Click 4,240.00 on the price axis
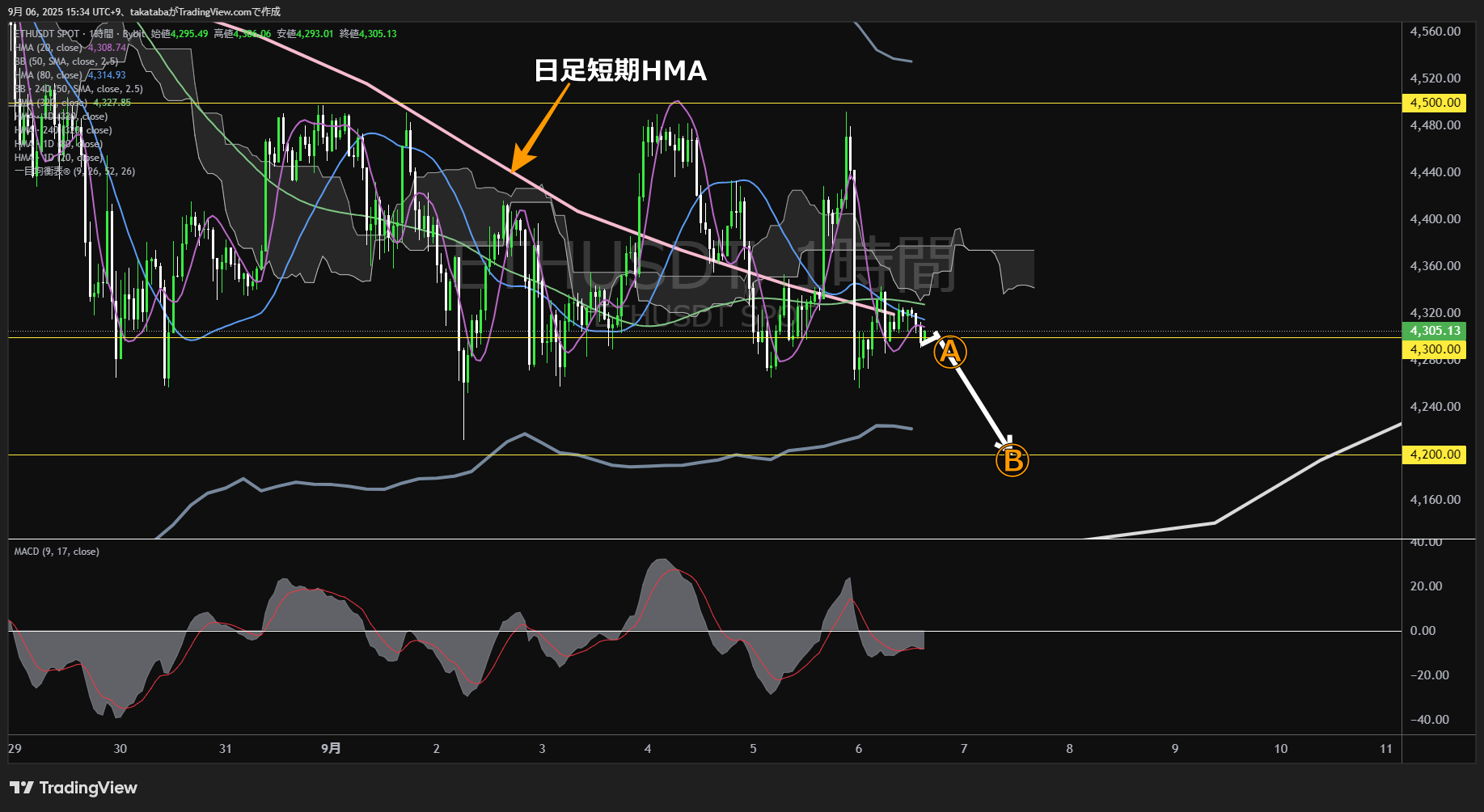Viewport: 1484px width, 812px height. (x=1435, y=407)
